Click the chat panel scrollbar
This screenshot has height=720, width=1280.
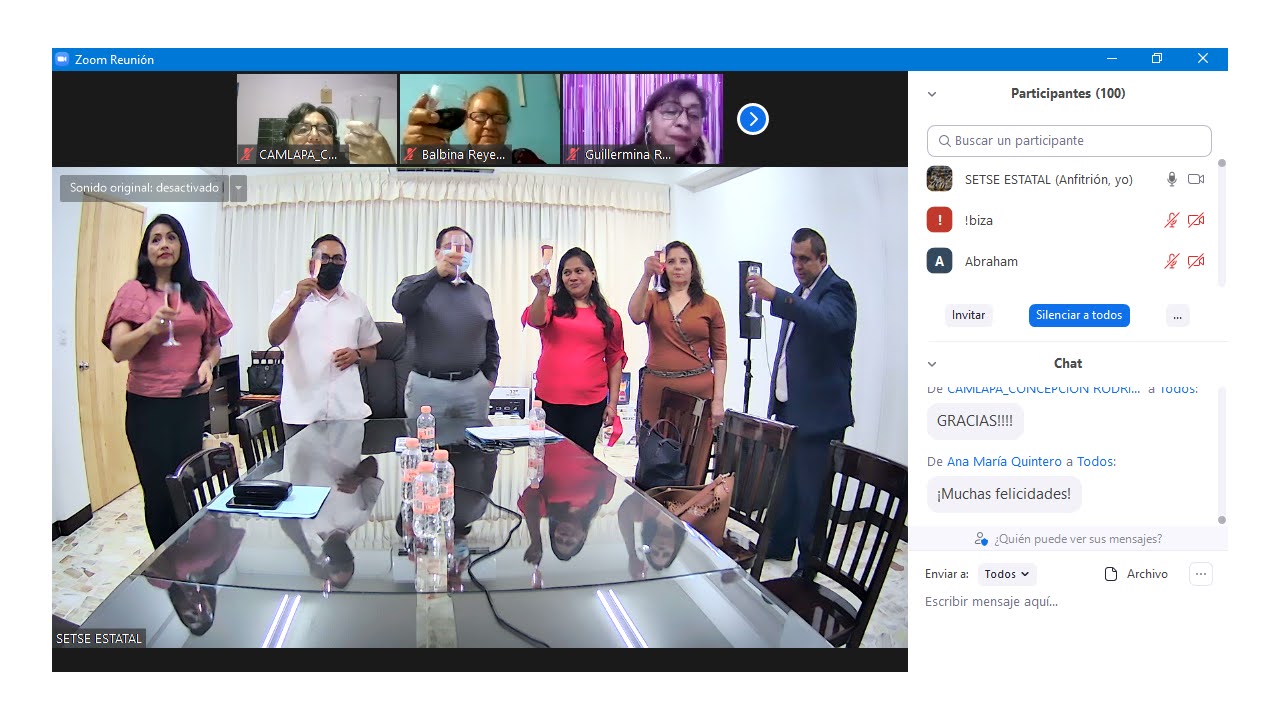[x=1221, y=455]
